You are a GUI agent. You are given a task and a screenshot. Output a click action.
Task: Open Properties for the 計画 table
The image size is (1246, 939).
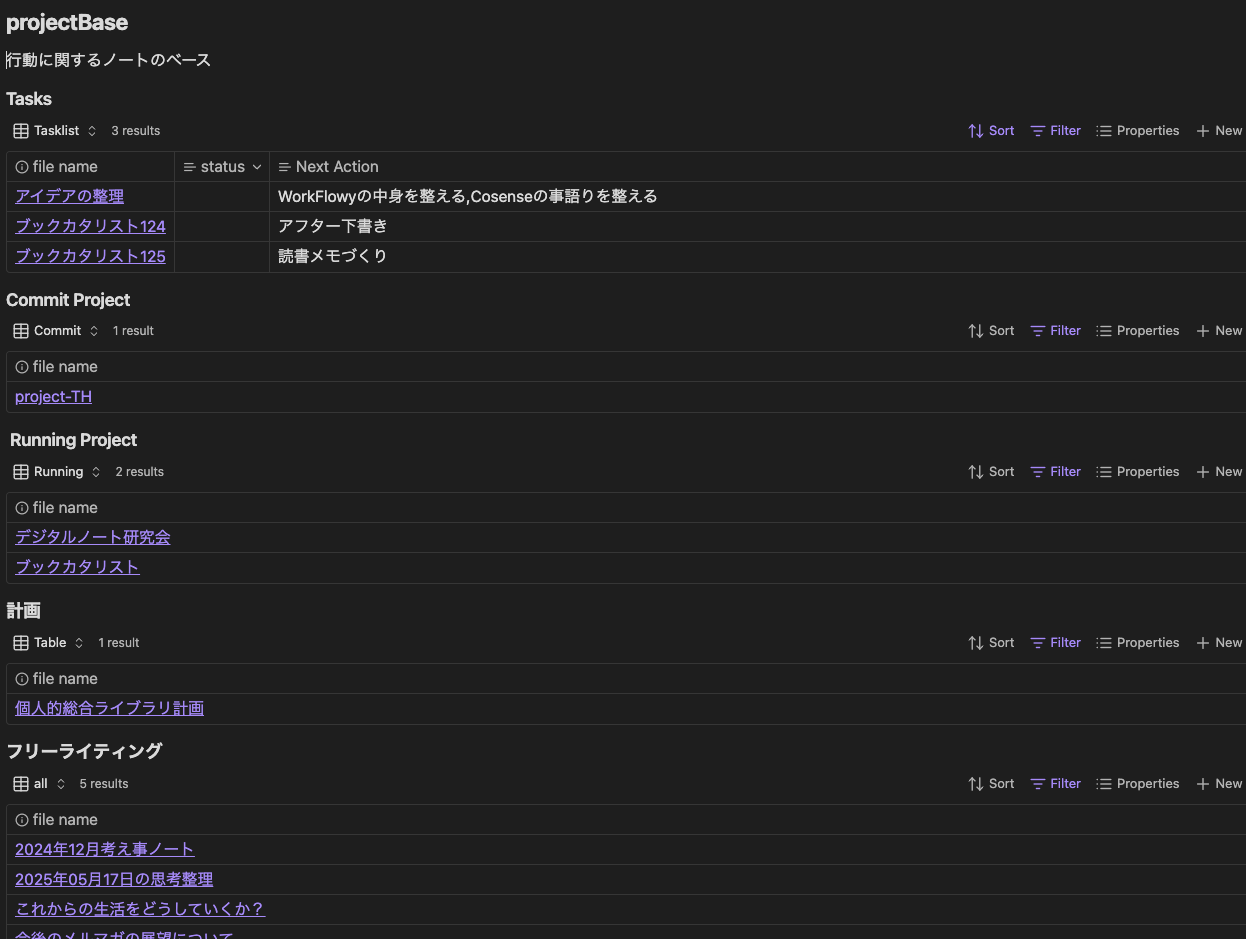pyautogui.click(x=1137, y=643)
